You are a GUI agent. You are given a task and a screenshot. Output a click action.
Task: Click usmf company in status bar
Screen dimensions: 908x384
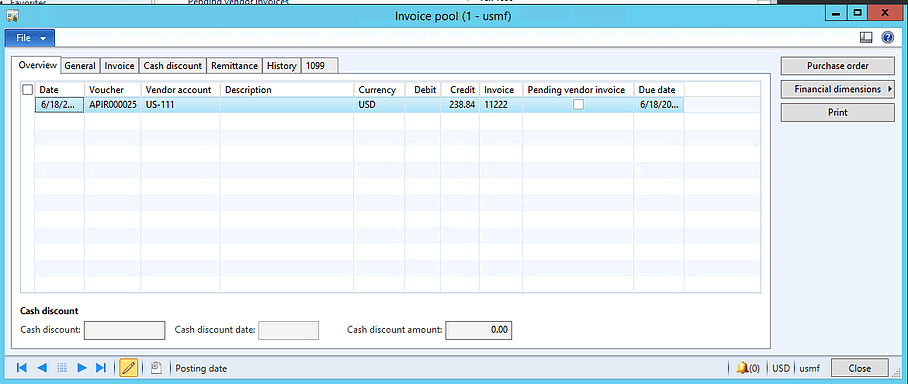coord(811,368)
